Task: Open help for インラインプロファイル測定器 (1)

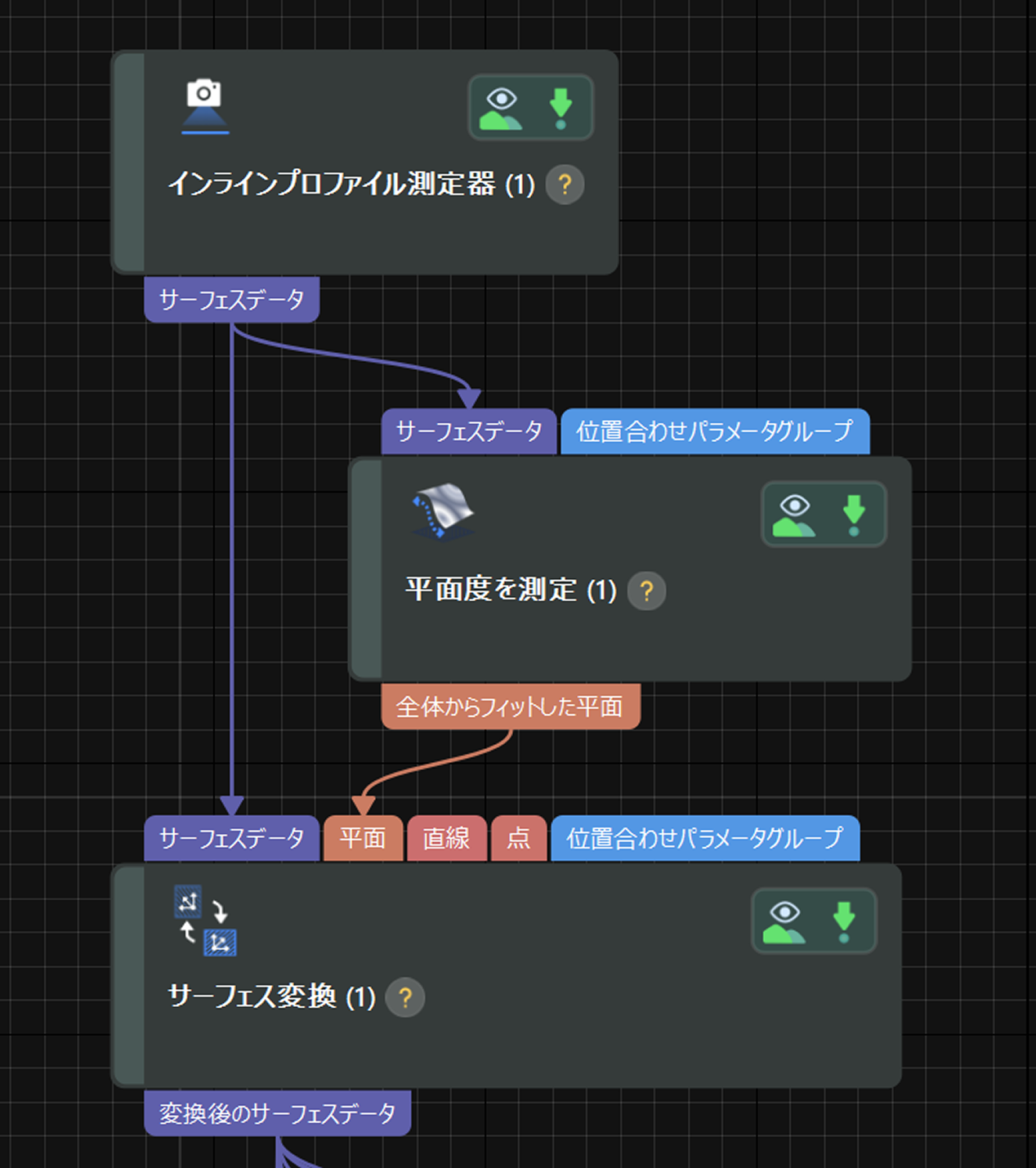Action: pyautogui.click(x=565, y=185)
